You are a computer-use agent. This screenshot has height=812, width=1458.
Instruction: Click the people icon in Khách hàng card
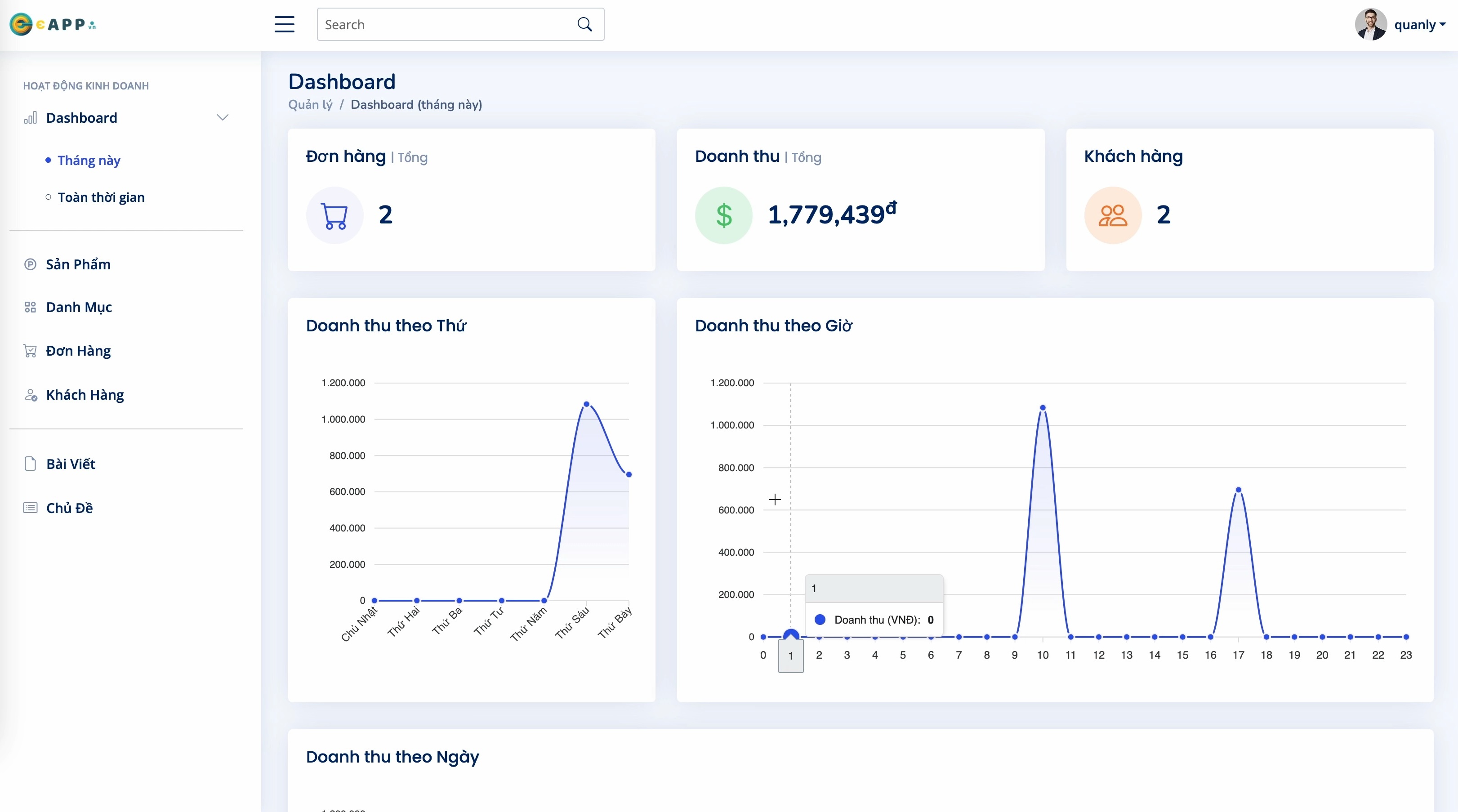pos(1113,216)
